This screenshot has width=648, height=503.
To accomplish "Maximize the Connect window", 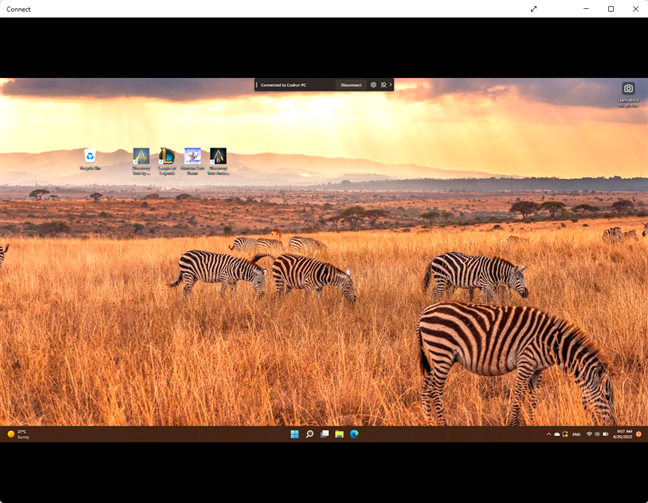I will pyautogui.click(x=611, y=9).
